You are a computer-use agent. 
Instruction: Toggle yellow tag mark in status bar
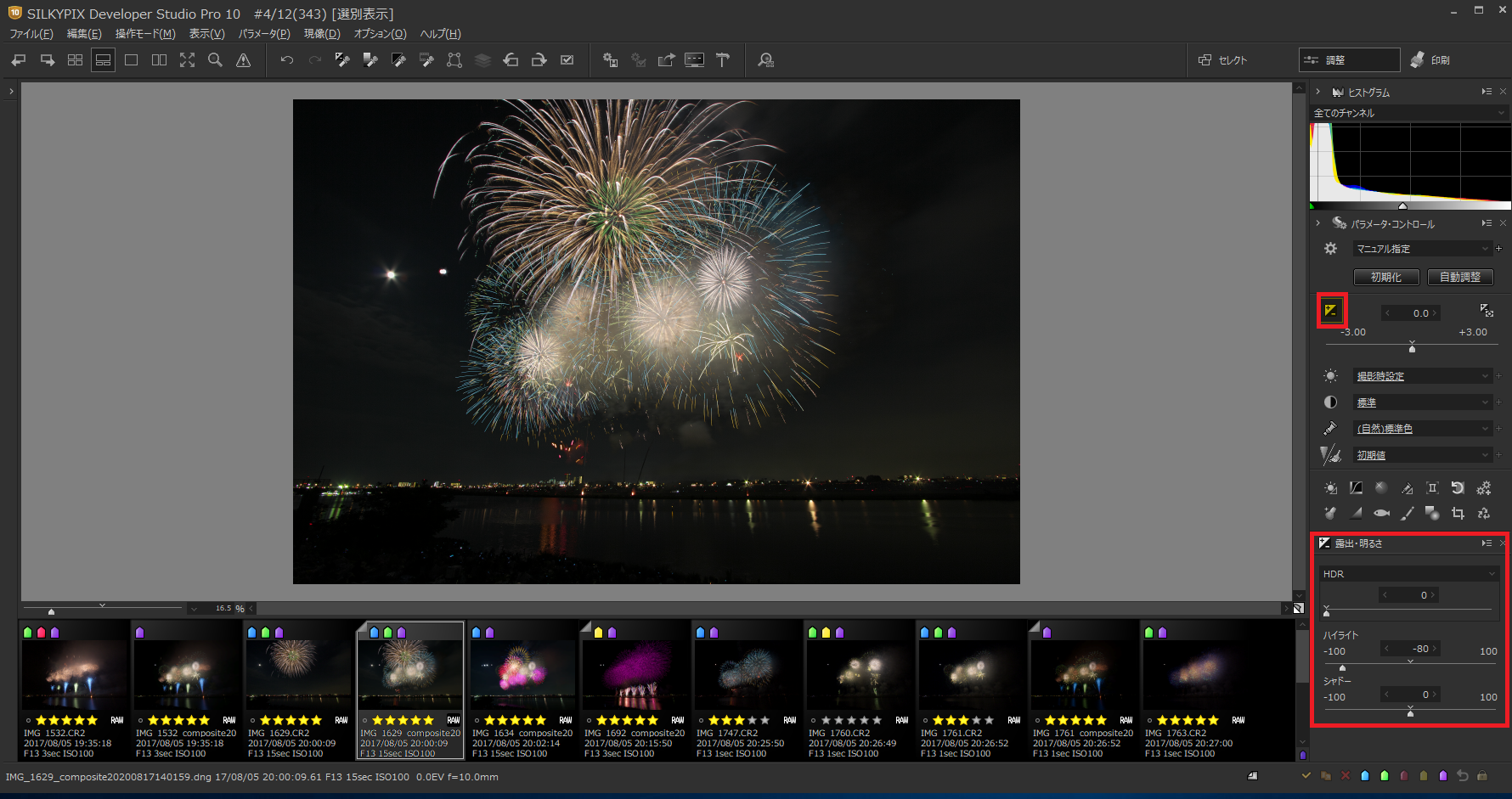(x=1424, y=776)
